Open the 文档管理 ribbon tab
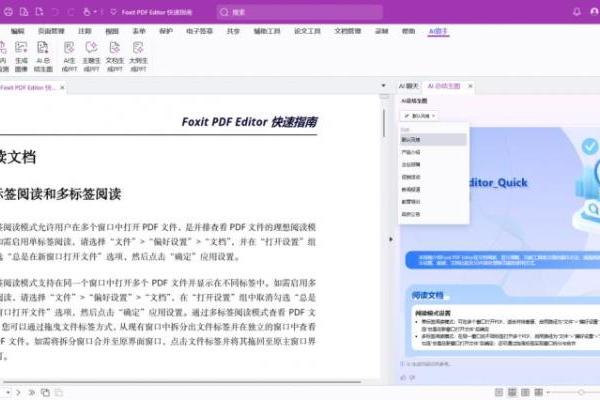 348,31
